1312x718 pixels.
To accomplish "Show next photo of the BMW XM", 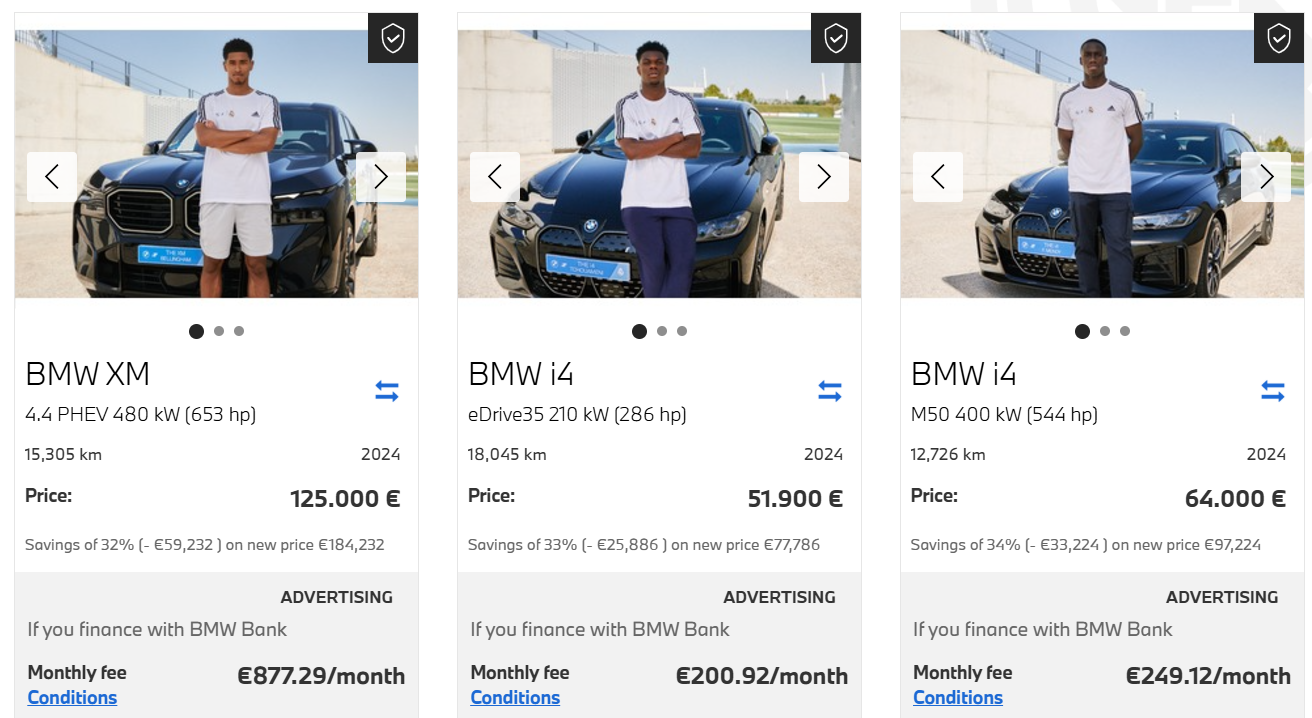I will tap(381, 177).
